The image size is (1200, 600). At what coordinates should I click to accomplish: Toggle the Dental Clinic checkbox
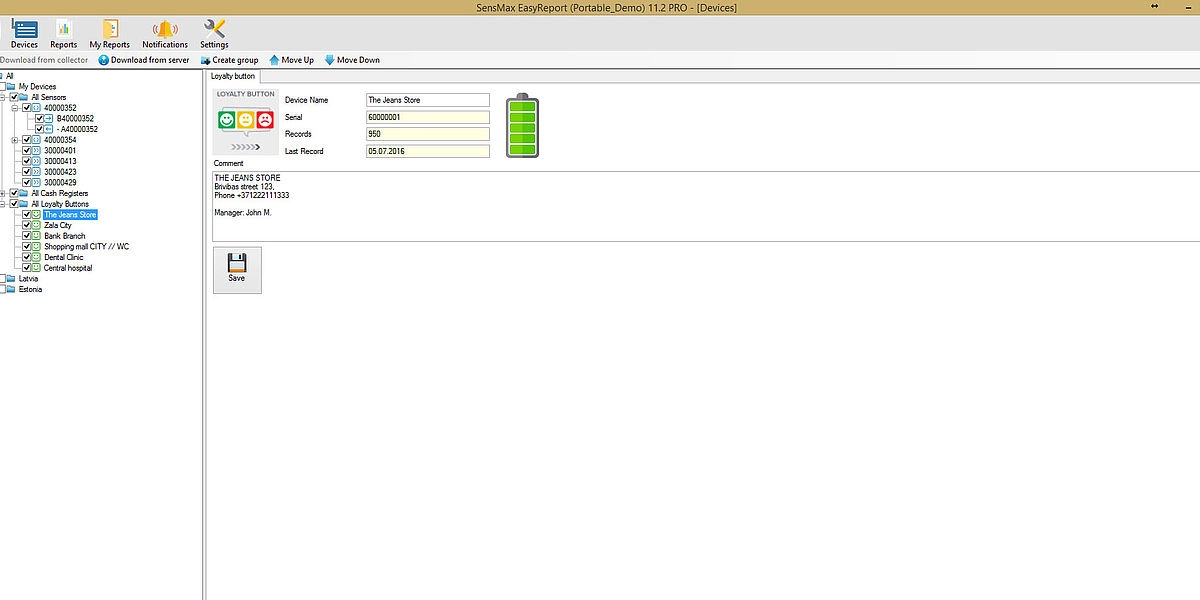(x=27, y=258)
